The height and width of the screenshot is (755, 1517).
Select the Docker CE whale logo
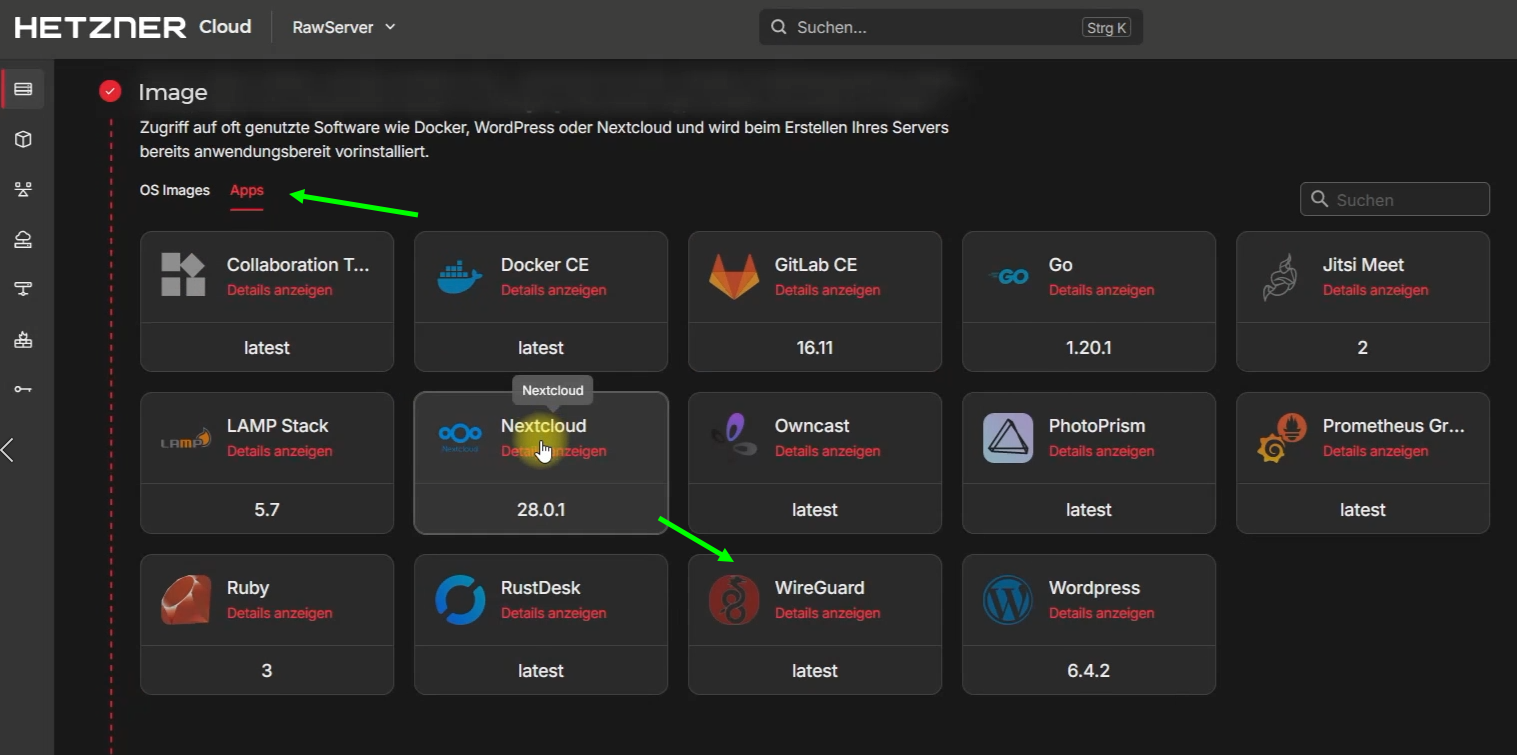coord(459,277)
